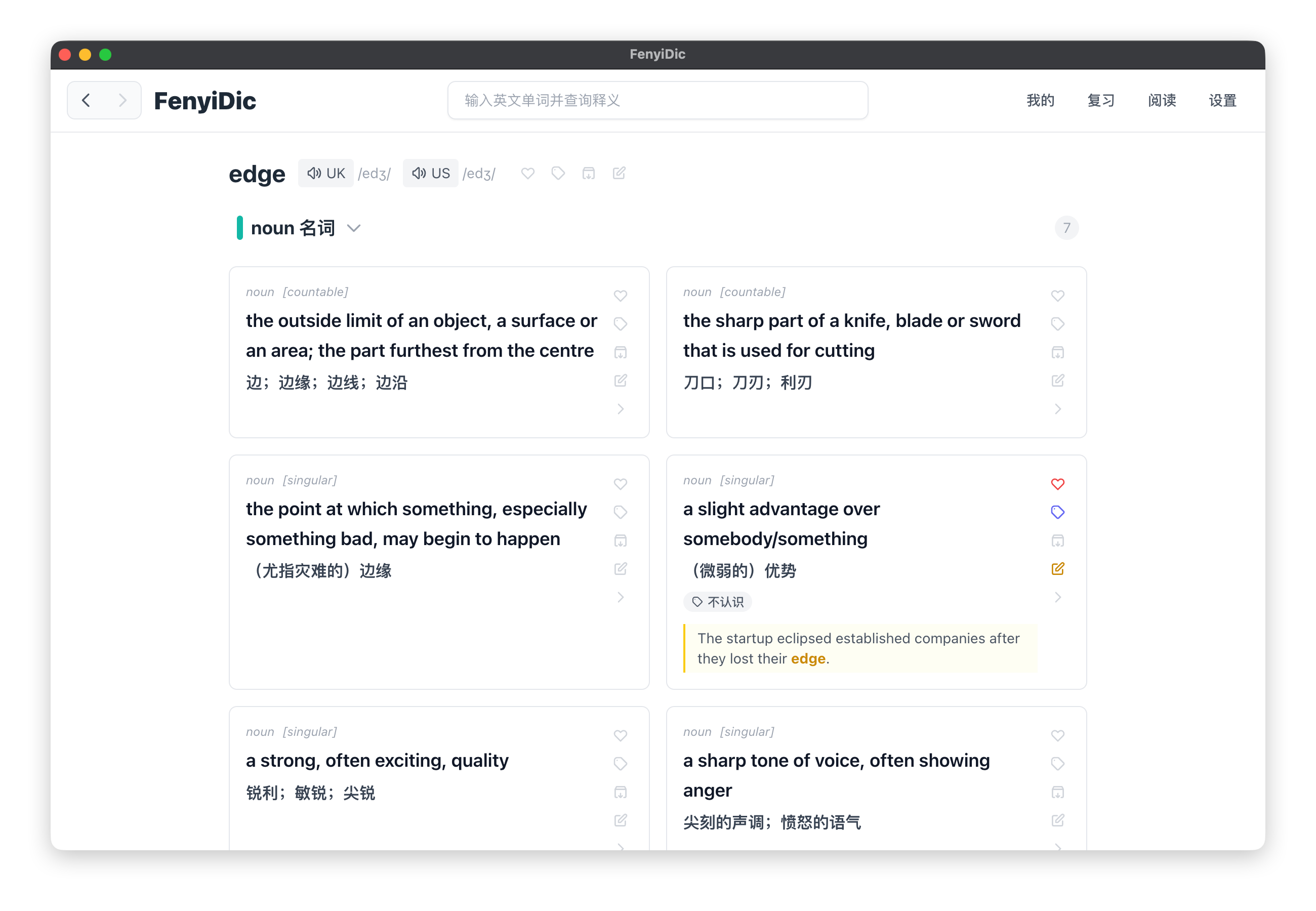The height and width of the screenshot is (911, 1316).
Task: Click the 不认识 tag chip
Action: pyautogui.click(x=717, y=602)
